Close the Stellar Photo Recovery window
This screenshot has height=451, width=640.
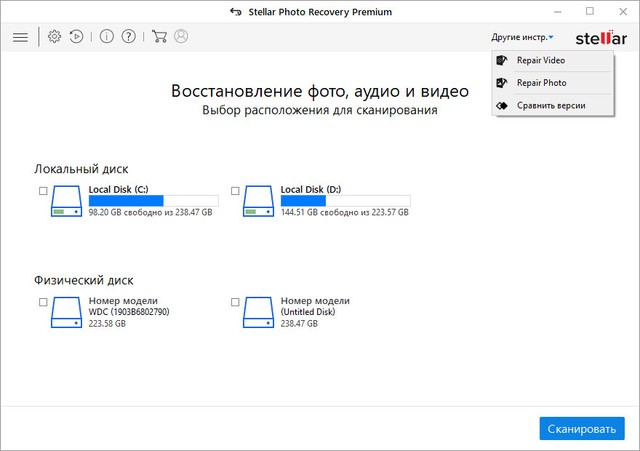[623, 11]
